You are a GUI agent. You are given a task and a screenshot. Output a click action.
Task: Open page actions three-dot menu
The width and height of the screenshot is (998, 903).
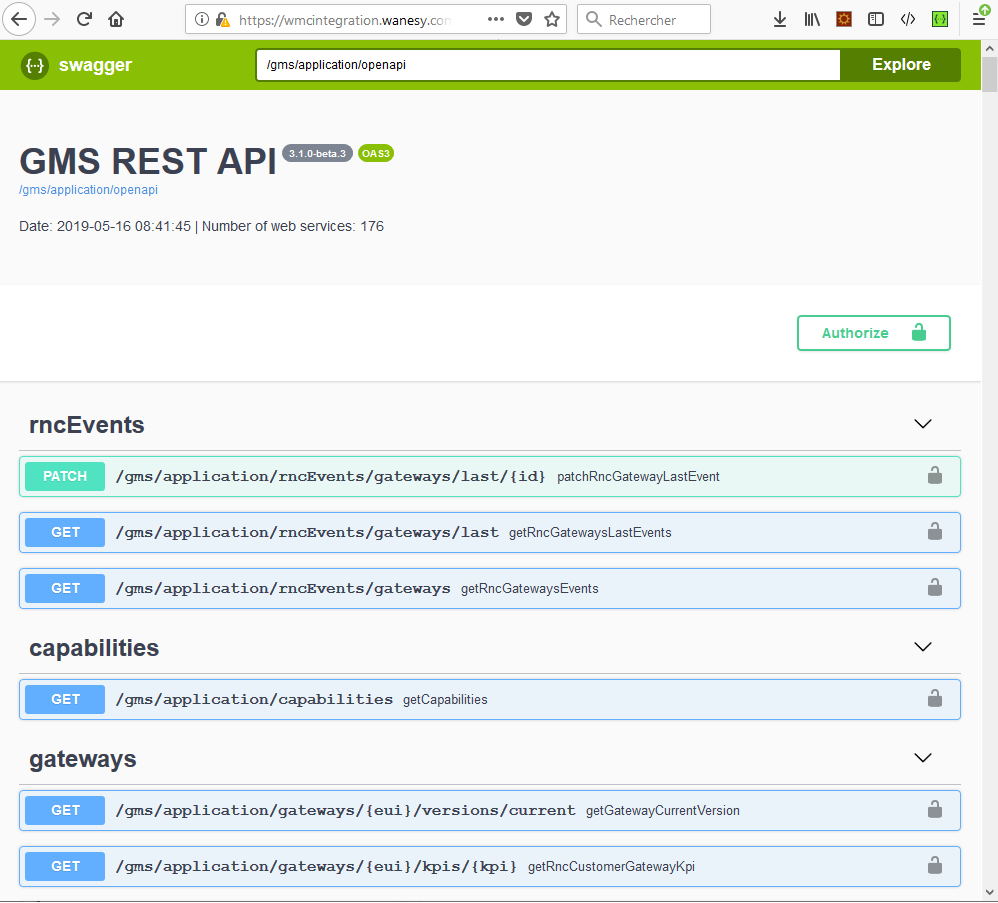pos(496,19)
